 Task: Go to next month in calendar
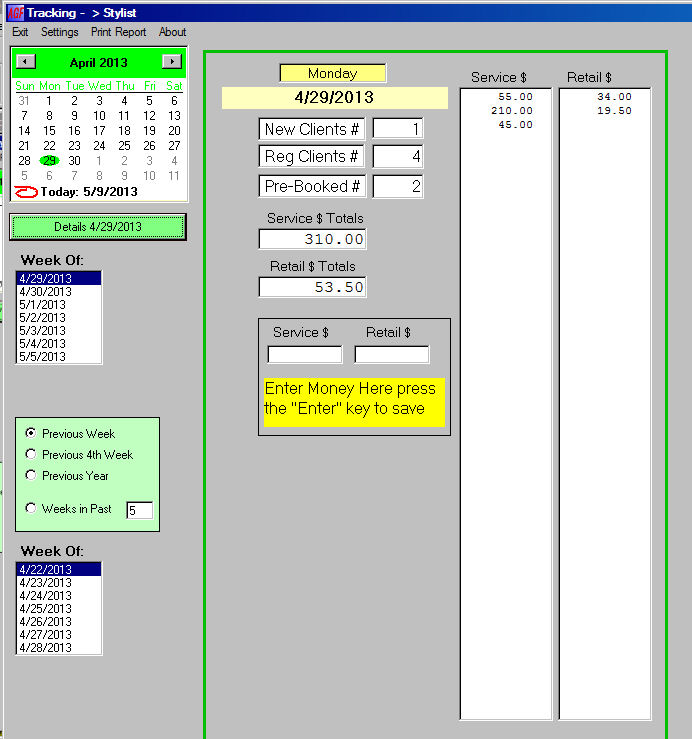tap(171, 62)
